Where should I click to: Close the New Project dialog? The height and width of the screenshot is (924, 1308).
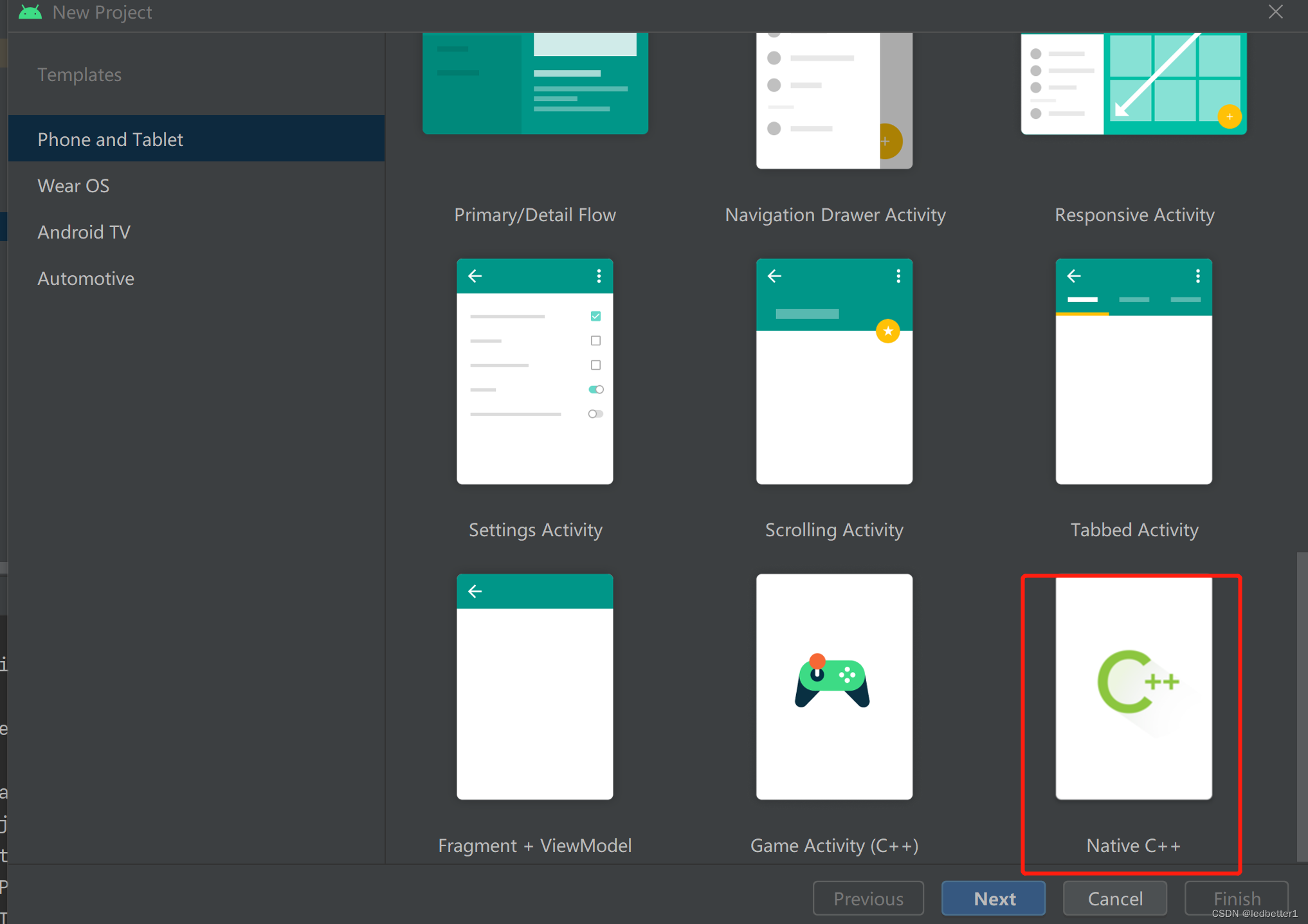[x=1275, y=12]
